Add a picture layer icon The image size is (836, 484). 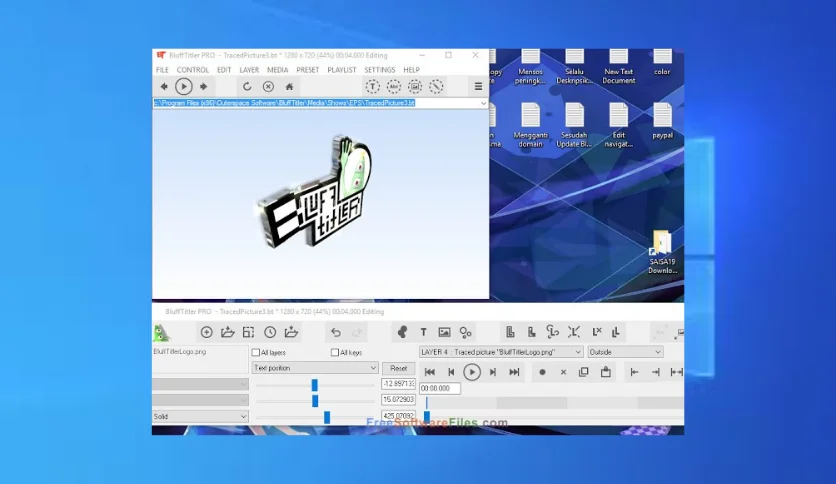[444, 332]
